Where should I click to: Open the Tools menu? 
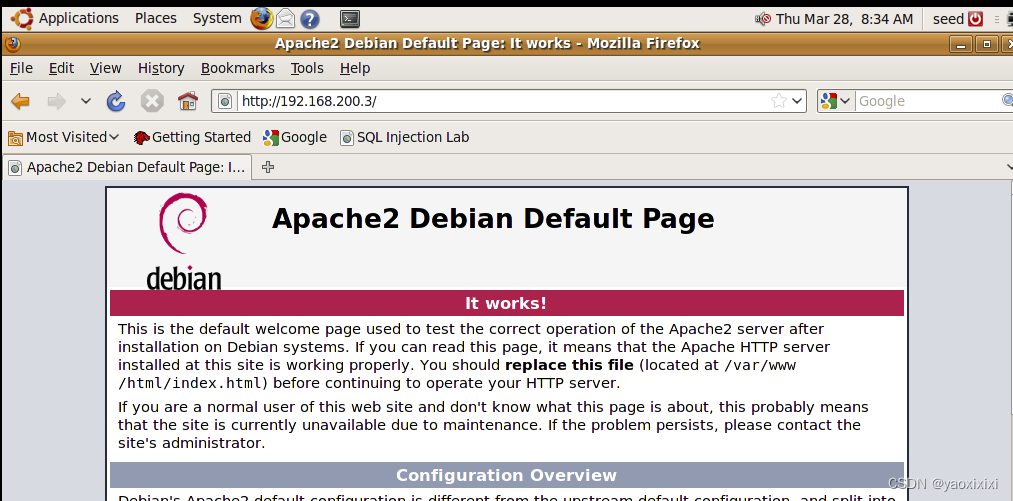pyautogui.click(x=307, y=68)
